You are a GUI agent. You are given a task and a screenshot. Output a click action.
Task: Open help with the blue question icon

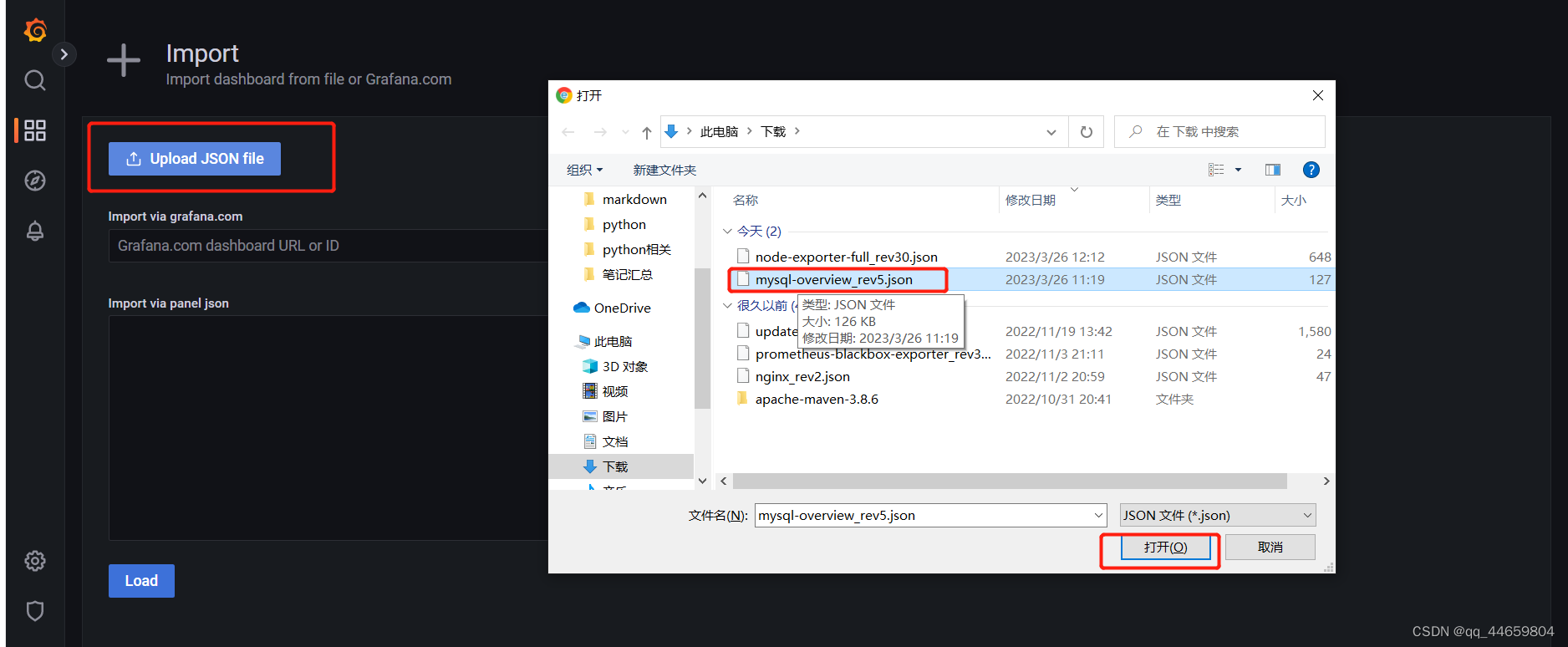point(1311,170)
